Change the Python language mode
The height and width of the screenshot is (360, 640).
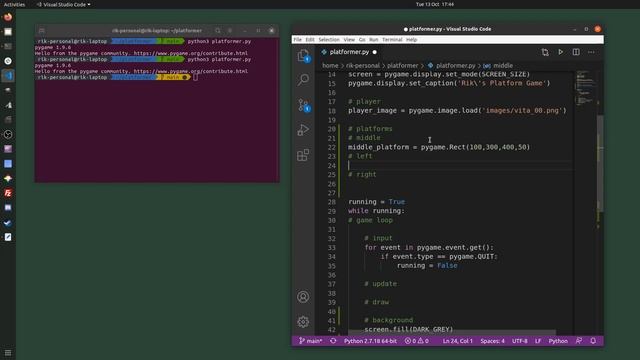point(558,341)
